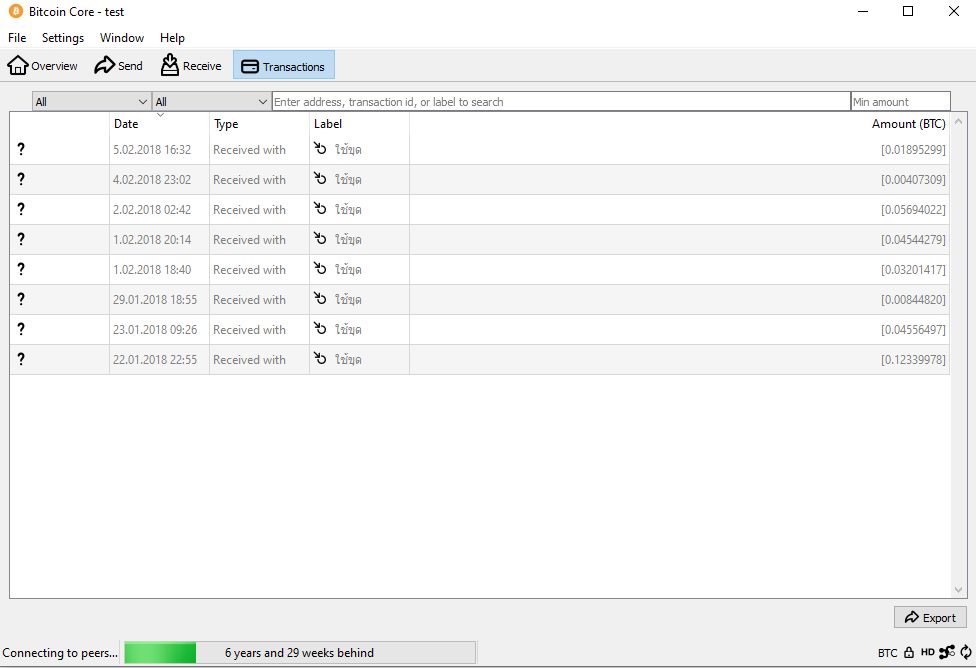Image resolution: width=976 pixels, height=668 pixels.
Task: Select the Transactions tab
Action: coord(284,65)
